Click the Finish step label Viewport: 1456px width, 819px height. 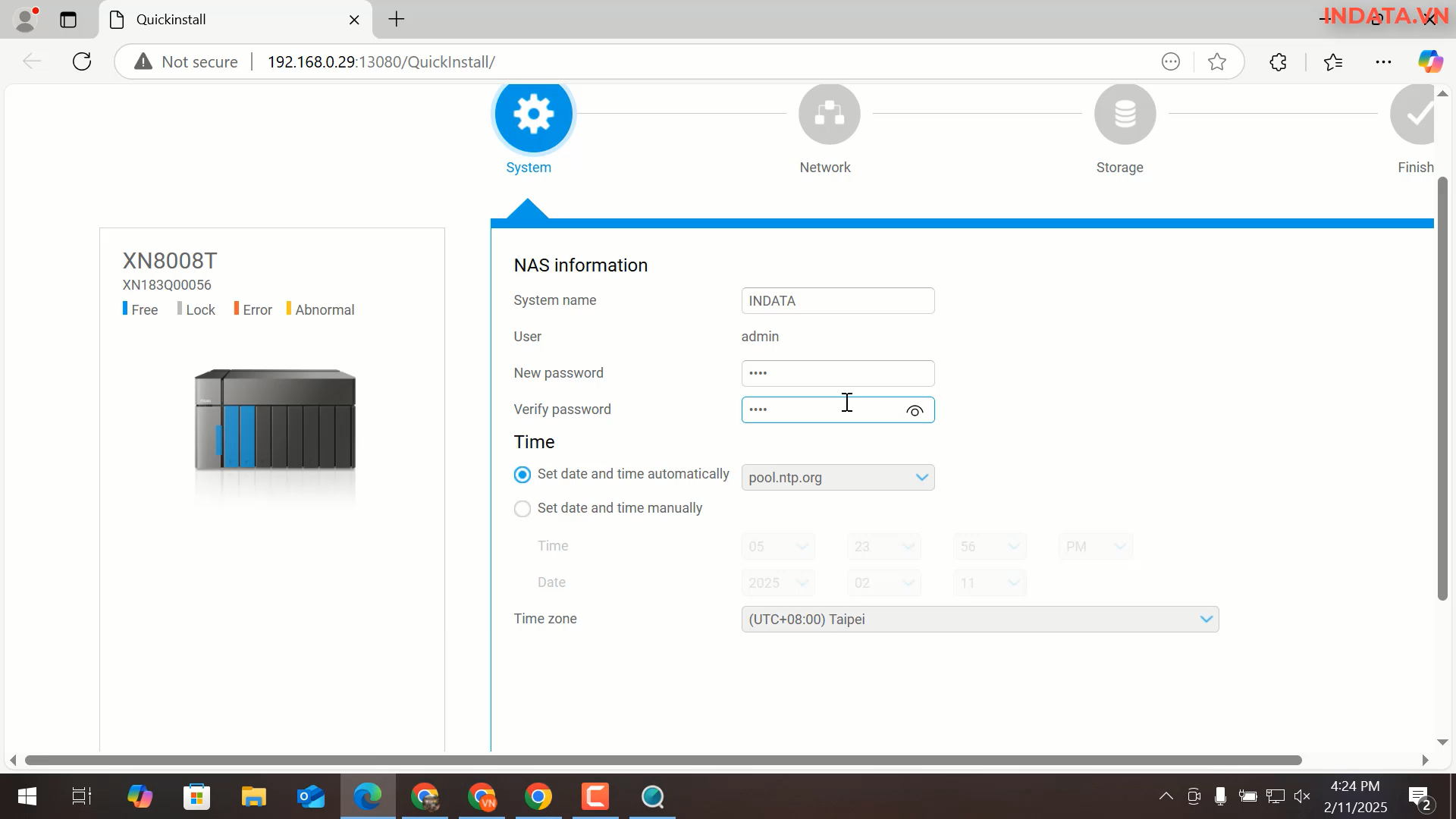(x=1415, y=168)
